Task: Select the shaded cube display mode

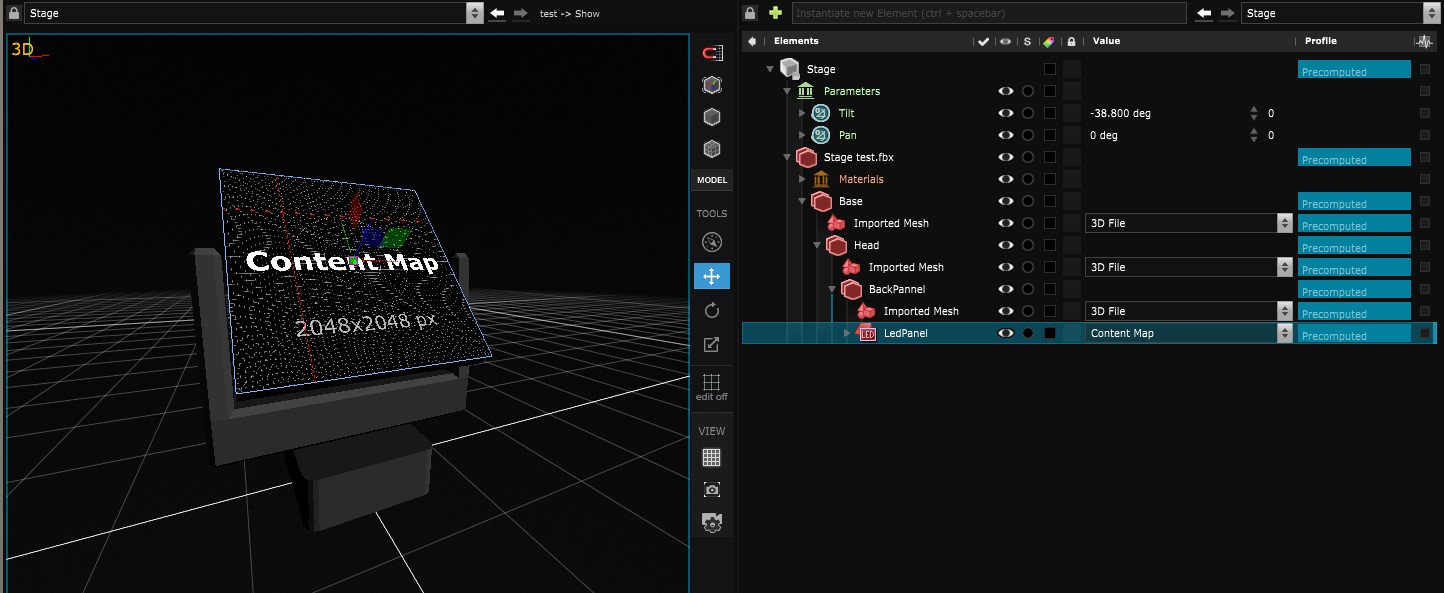Action: 712,85
